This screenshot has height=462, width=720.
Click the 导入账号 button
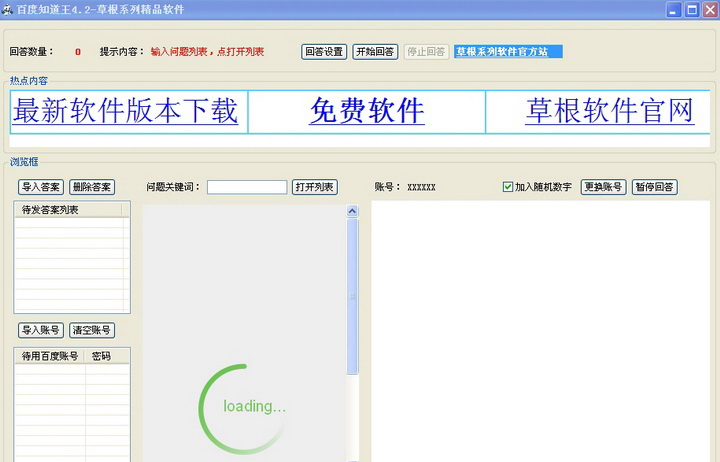coord(41,330)
